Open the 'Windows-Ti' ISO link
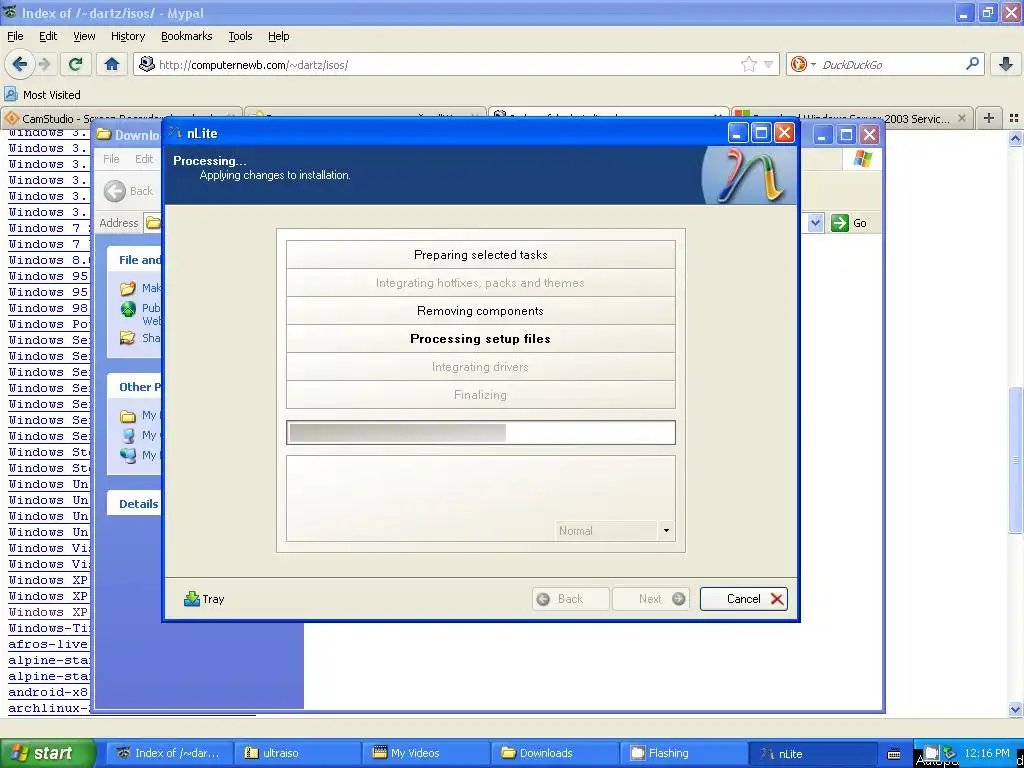This screenshot has width=1024, height=768. pyautogui.click(x=50, y=628)
